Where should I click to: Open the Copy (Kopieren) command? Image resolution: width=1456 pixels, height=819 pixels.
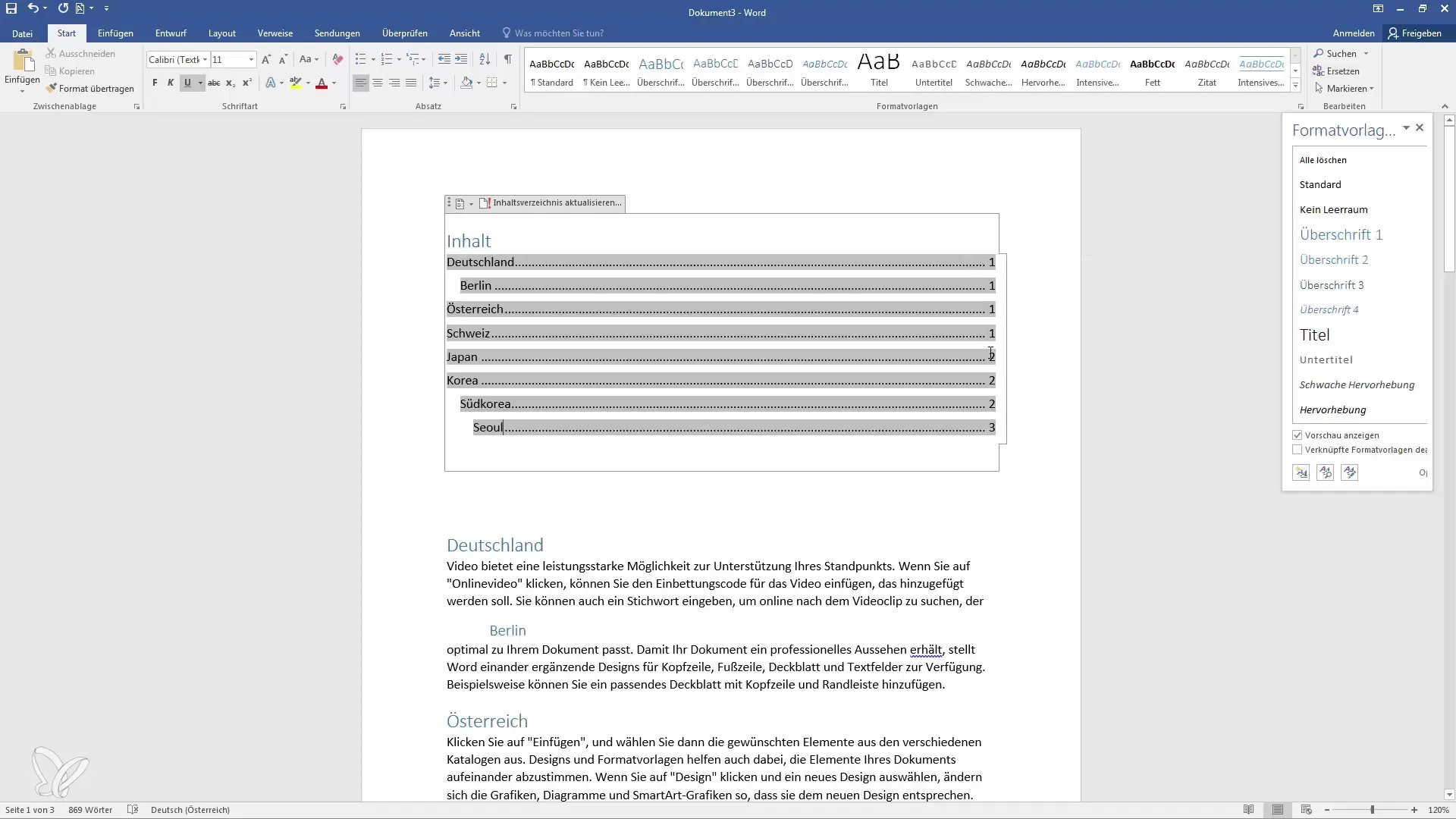pos(70,71)
